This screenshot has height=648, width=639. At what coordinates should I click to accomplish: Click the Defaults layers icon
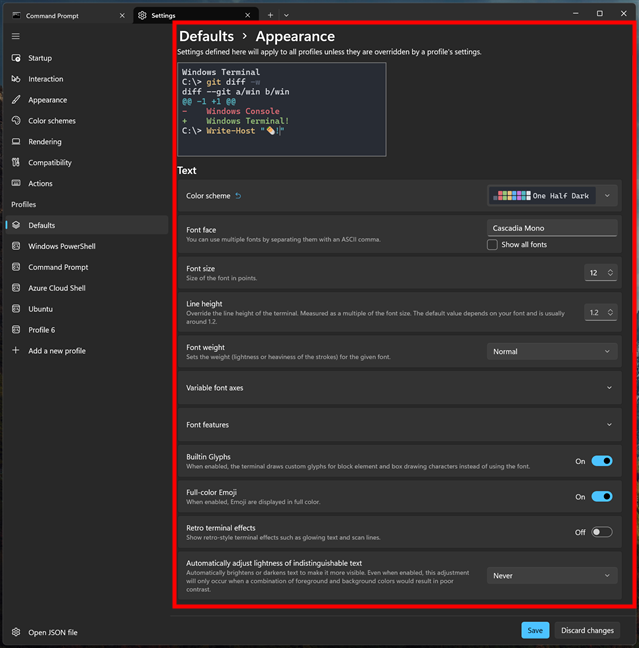coord(16,225)
